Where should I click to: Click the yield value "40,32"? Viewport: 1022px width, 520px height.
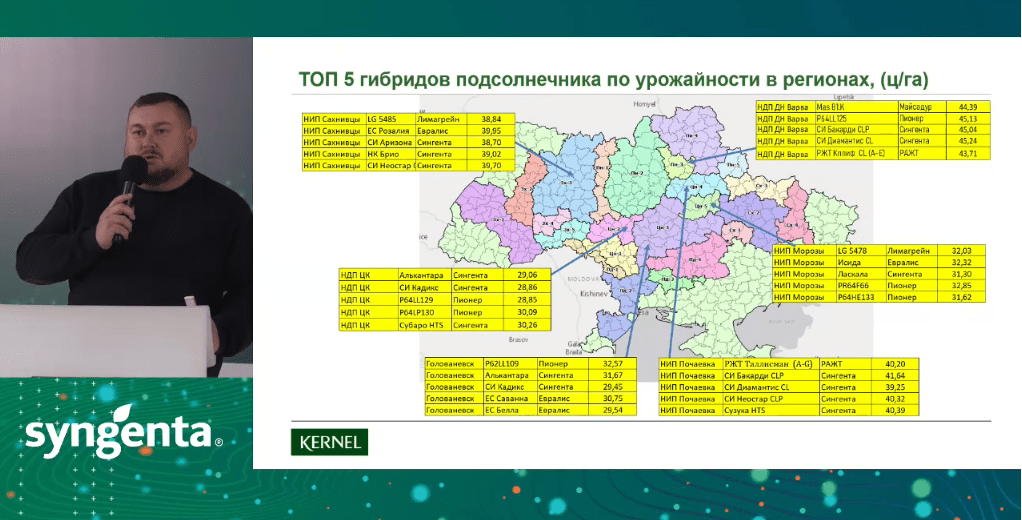[x=896, y=399]
